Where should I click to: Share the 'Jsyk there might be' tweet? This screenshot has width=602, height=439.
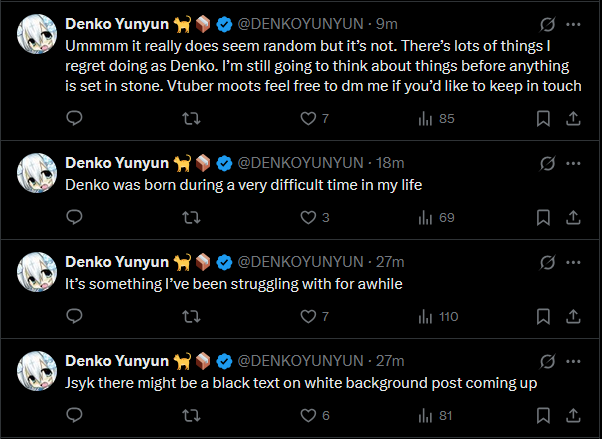click(573, 415)
